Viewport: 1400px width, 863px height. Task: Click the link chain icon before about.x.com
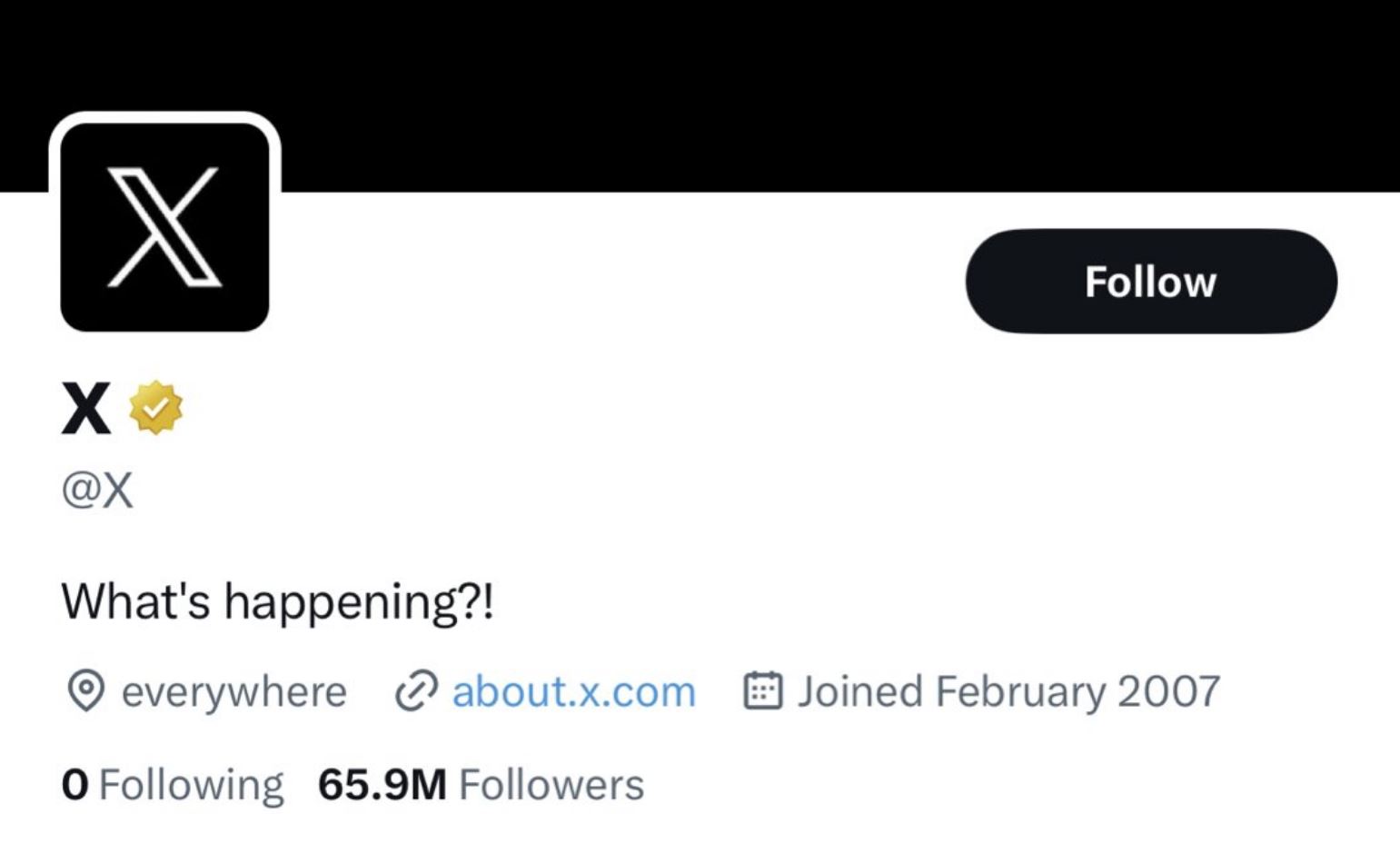[418, 691]
